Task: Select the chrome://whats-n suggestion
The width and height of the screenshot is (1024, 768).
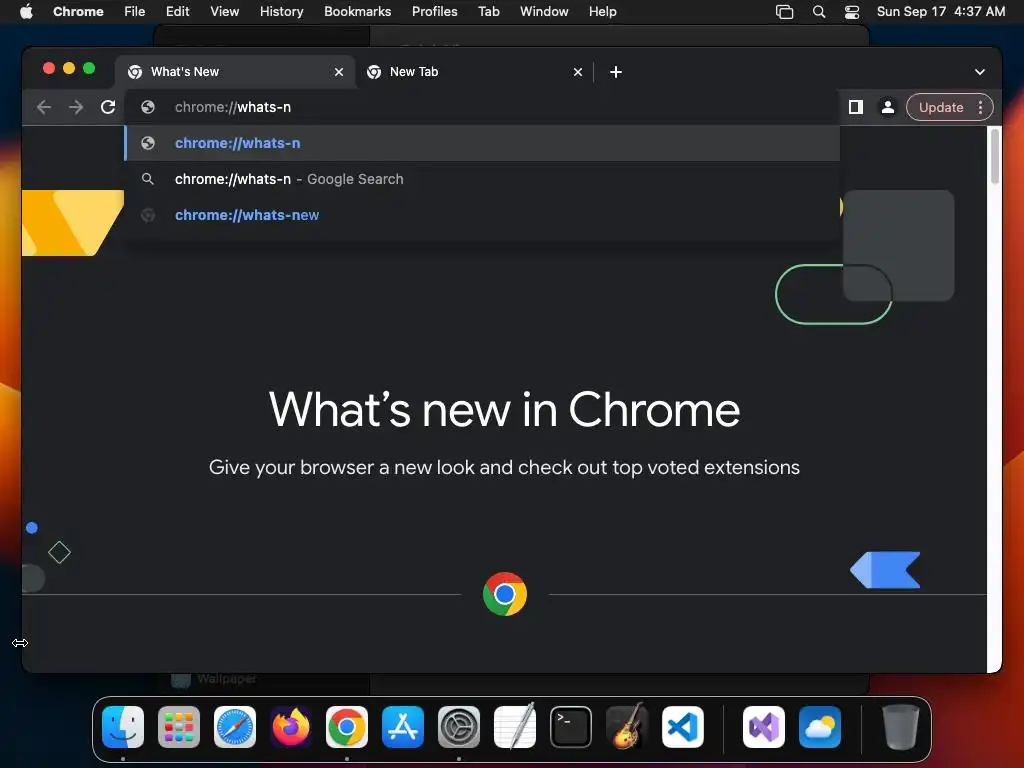Action: [x=482, y=143]
